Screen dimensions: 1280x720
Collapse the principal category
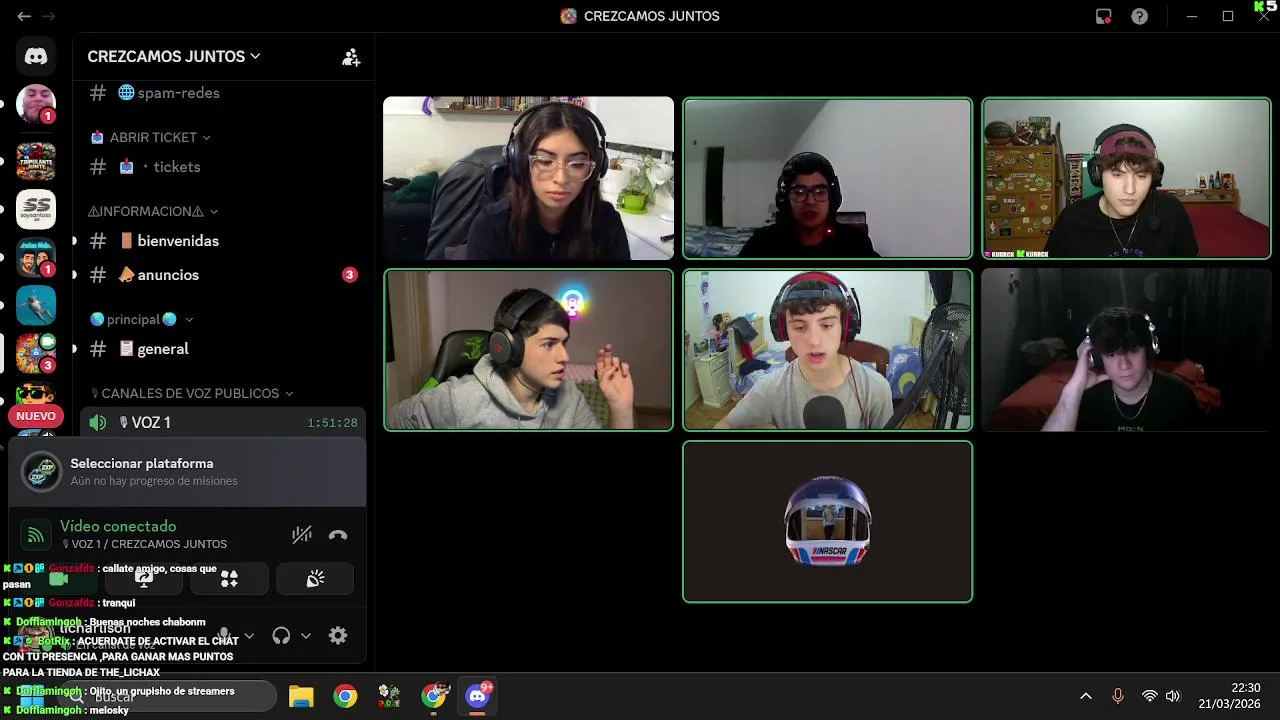click(x=141, y=319)
